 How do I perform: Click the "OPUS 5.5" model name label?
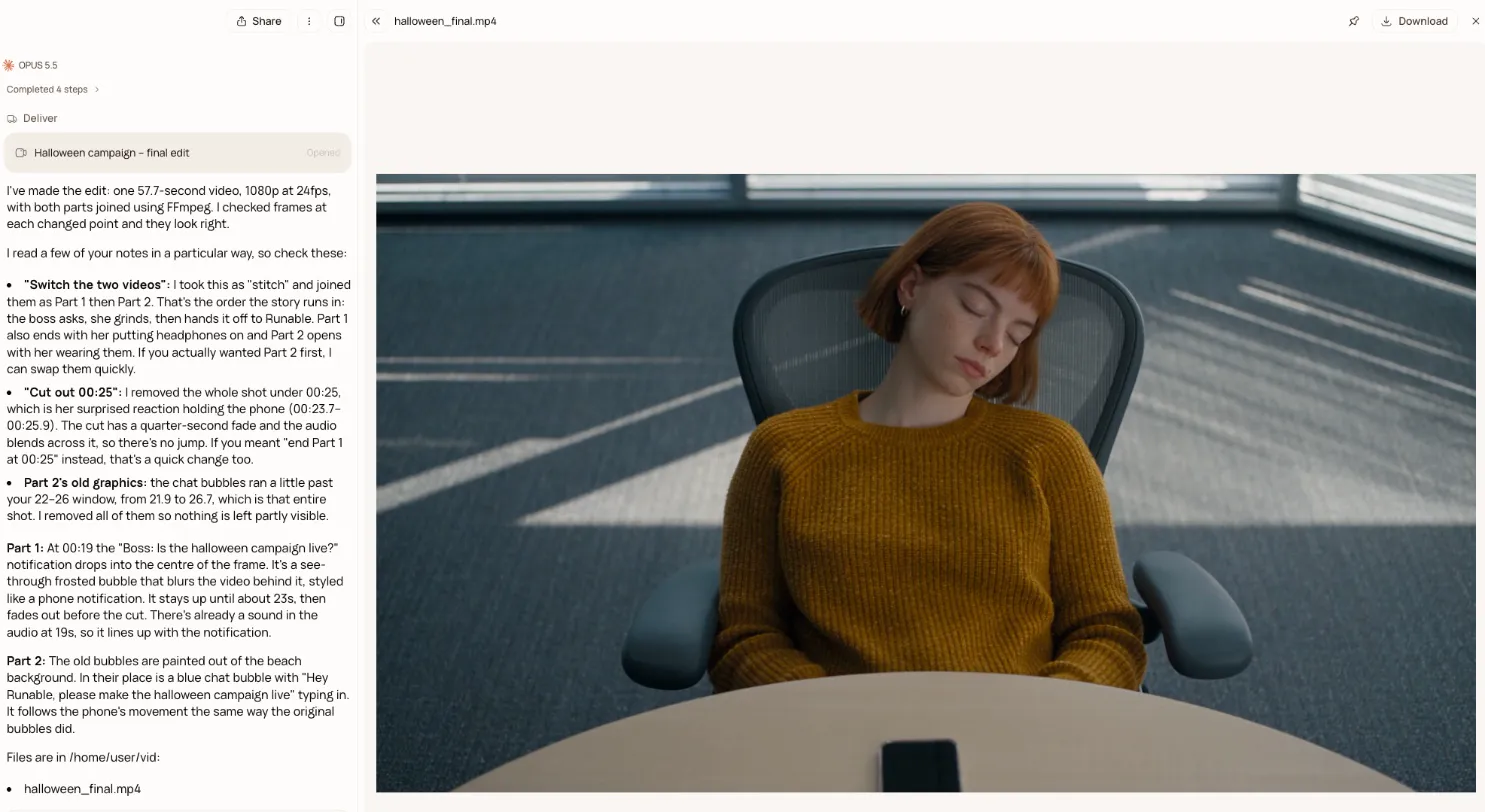point(38,65)
